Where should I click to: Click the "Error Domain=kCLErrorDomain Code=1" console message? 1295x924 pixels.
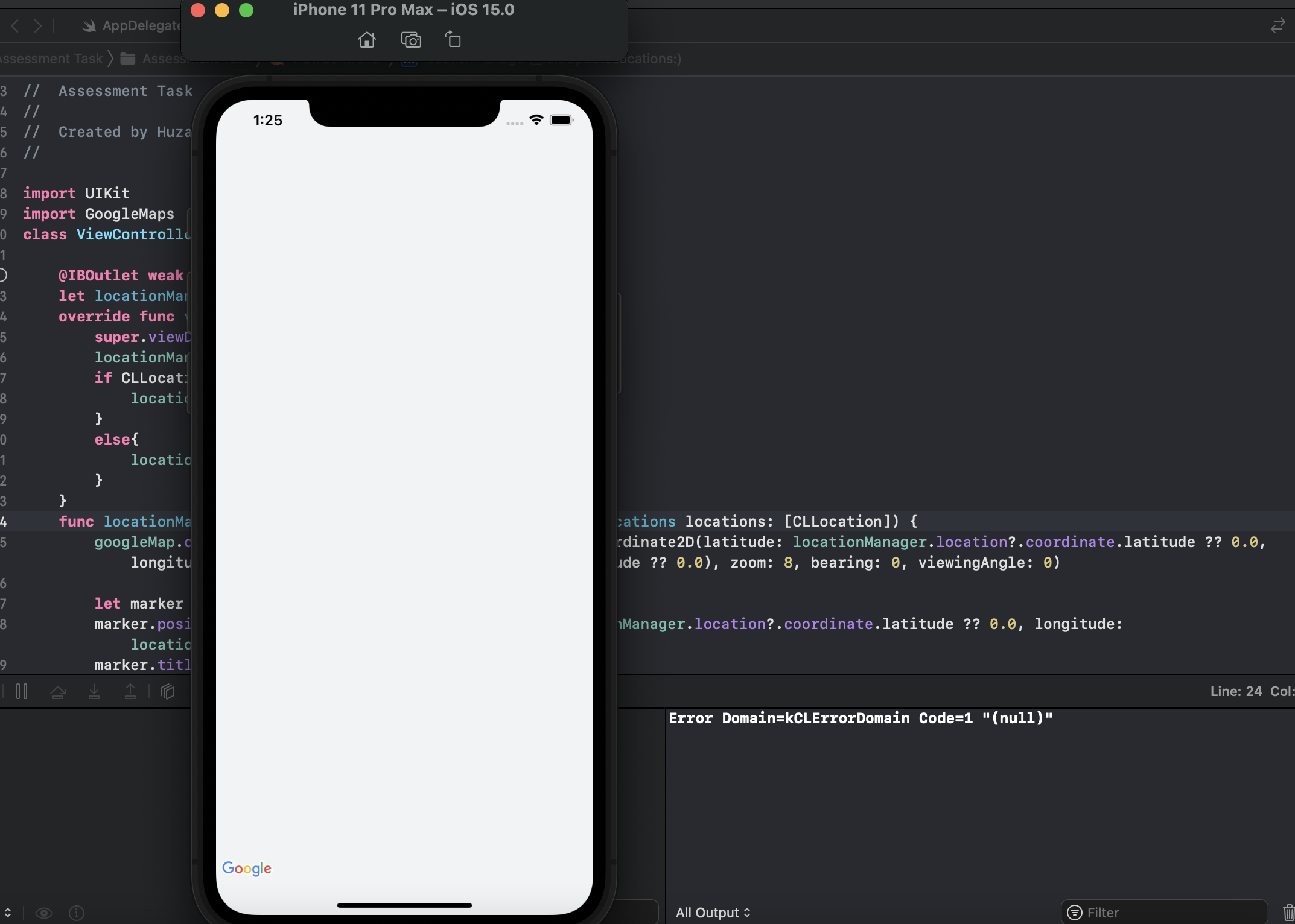[861, 718]
